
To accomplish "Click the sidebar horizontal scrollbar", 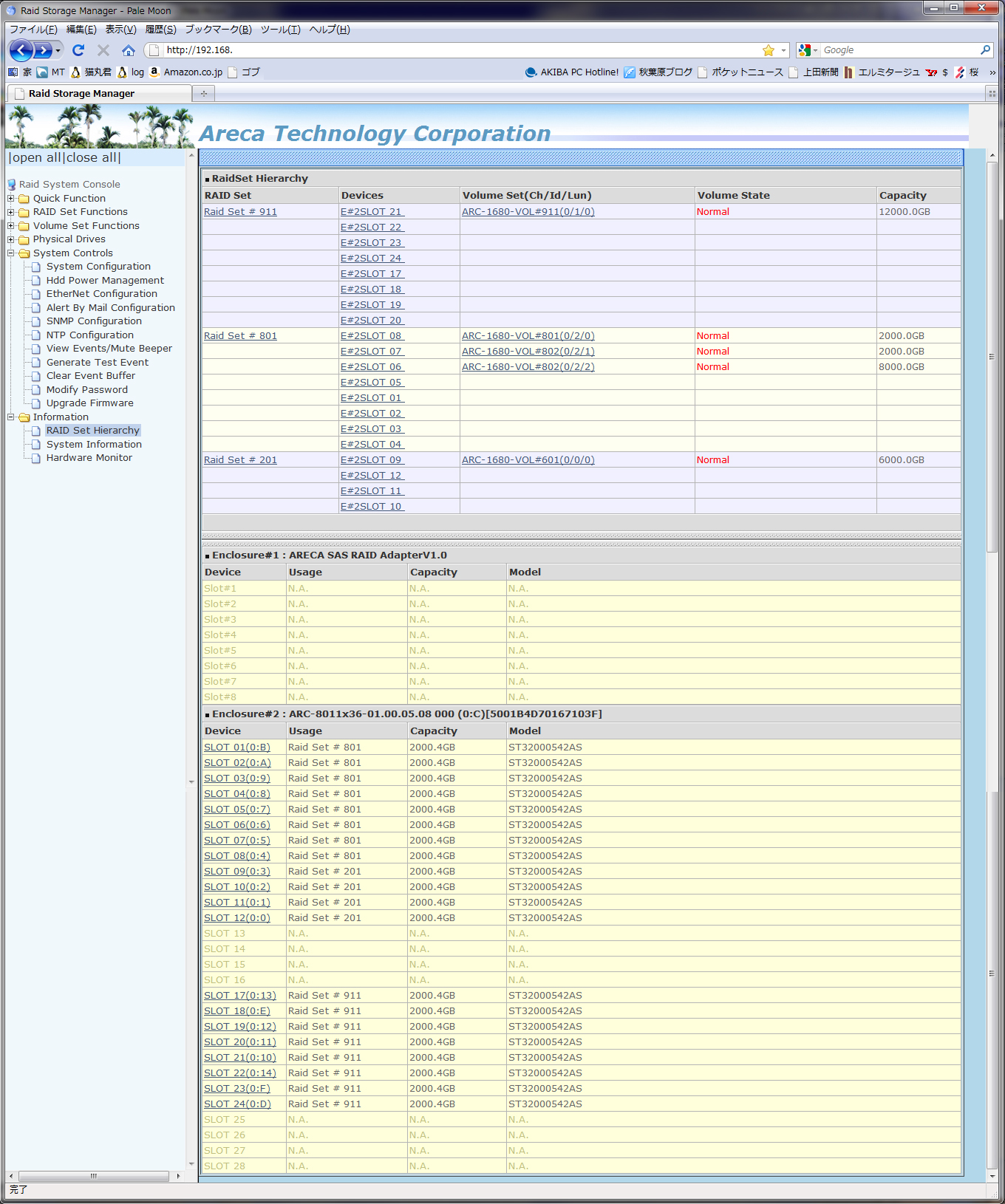I will tap(94, 1176).
